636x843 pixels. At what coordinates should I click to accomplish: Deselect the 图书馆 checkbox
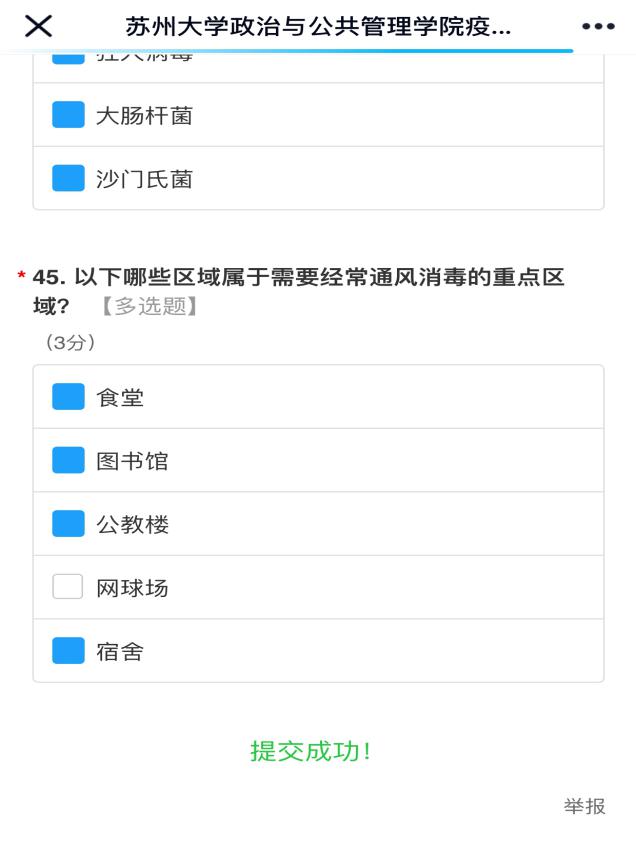tap(68, 460)
